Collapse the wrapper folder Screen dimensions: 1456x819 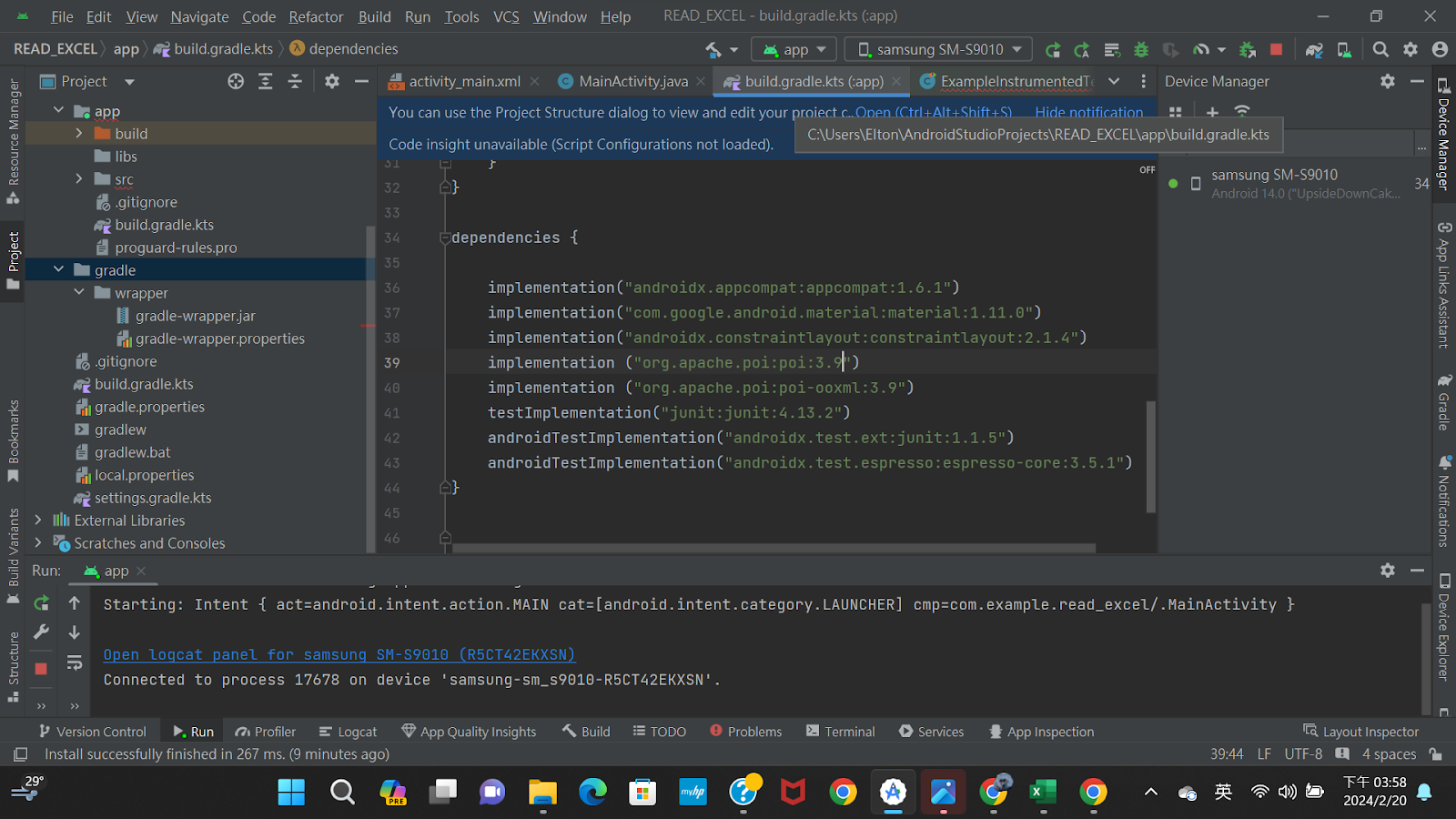click(79, 293)
